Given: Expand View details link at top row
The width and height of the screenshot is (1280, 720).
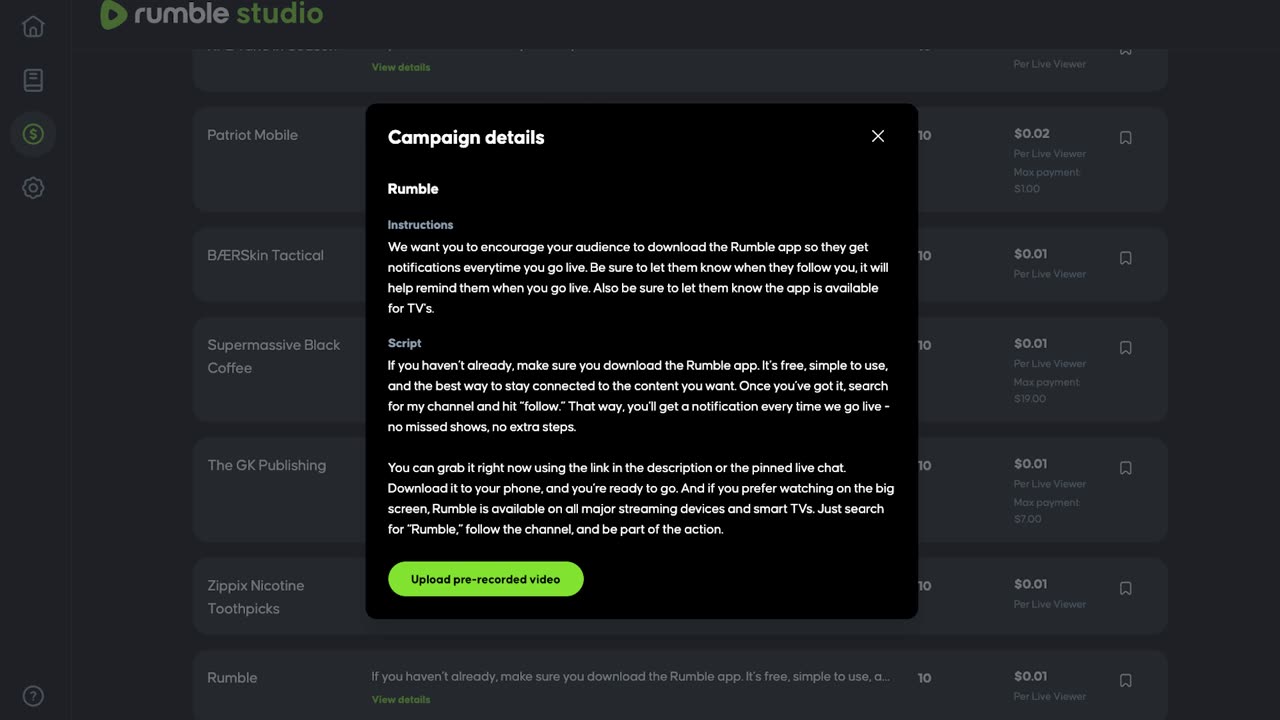Looking at the screenshot, I should coord(401,67).
